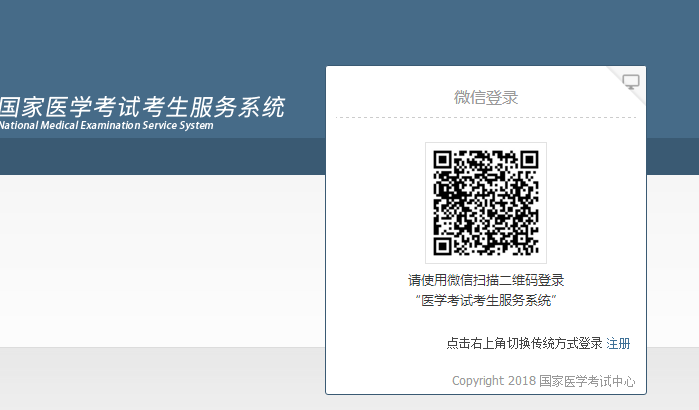The height and width of the screenshot is (410, 699).
Task: Click the dark blue strip under the site title
Action: coord(150,155)
